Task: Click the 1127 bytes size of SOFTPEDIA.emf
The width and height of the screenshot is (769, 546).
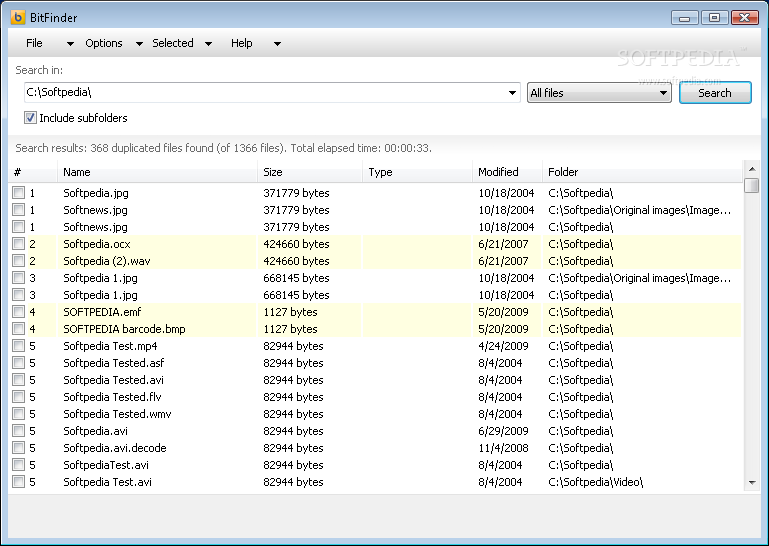Action: pos(290,312)
